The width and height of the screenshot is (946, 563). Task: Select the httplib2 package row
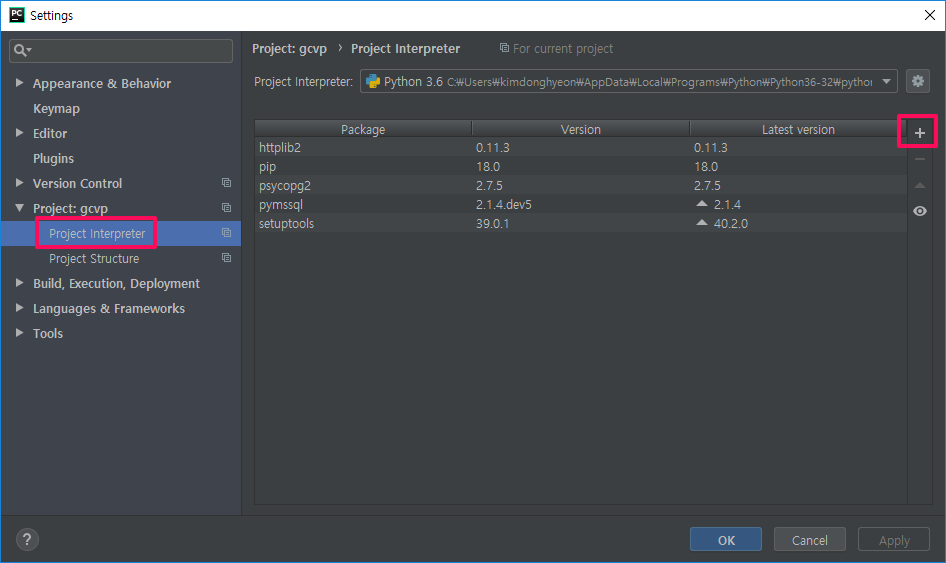pyautogui.click(x=580, y=147)
